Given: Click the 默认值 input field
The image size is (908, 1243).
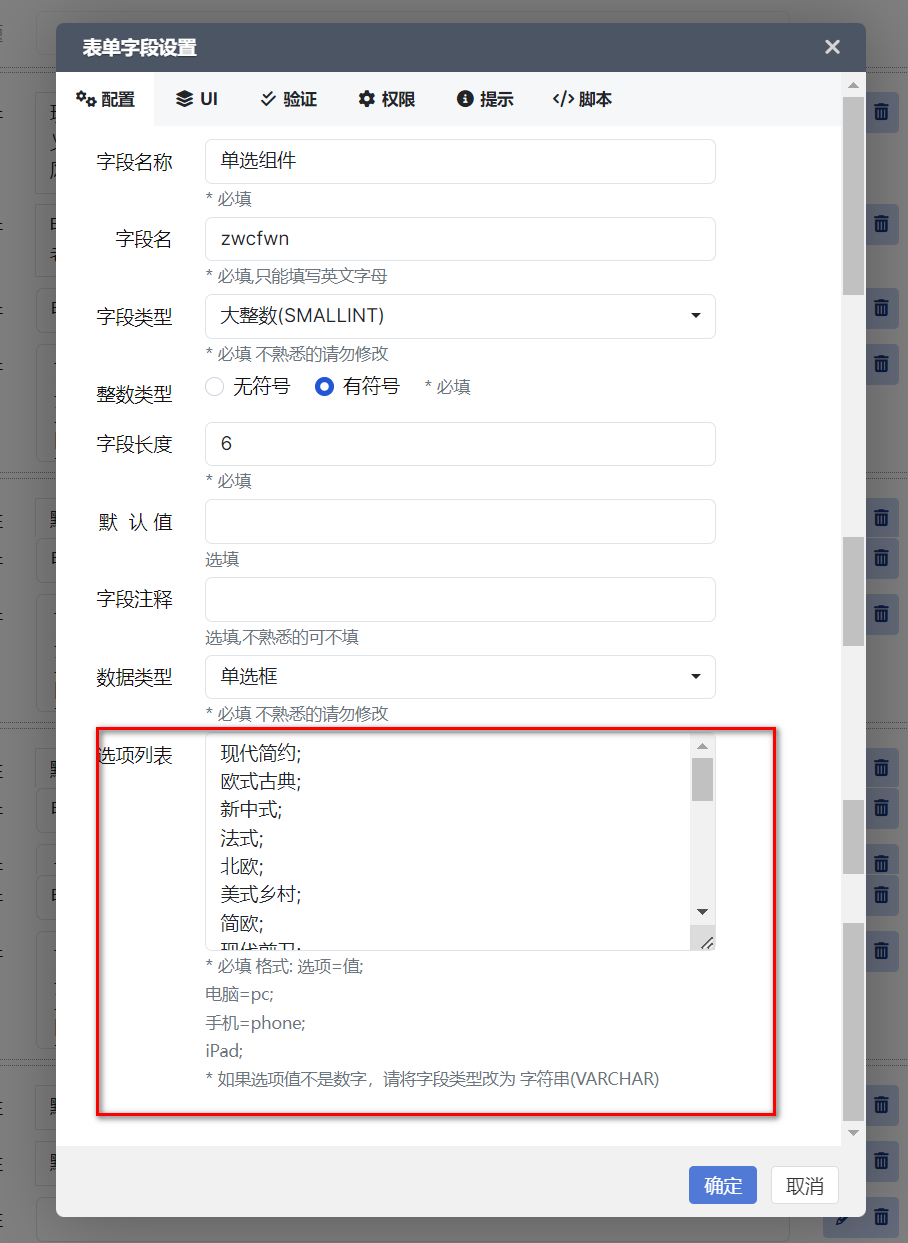Looking at the screenshot, I should [460, 521].
